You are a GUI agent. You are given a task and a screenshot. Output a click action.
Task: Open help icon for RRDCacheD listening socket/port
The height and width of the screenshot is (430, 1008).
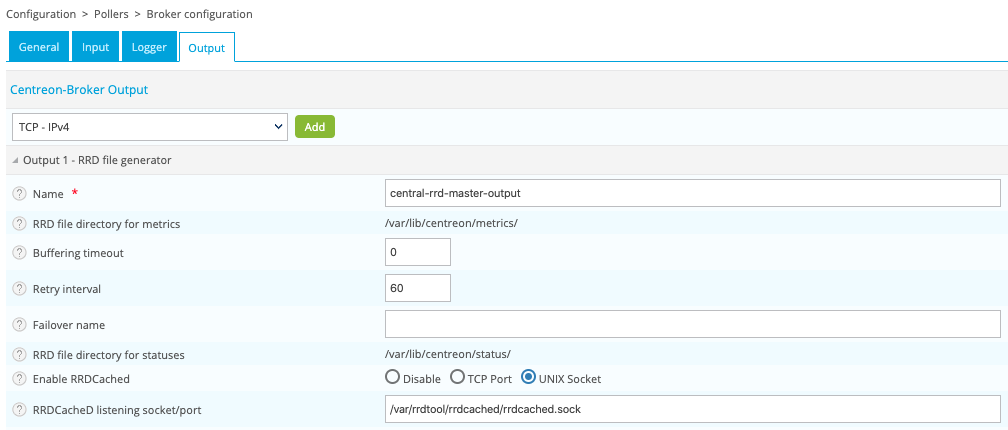[20, 409]
